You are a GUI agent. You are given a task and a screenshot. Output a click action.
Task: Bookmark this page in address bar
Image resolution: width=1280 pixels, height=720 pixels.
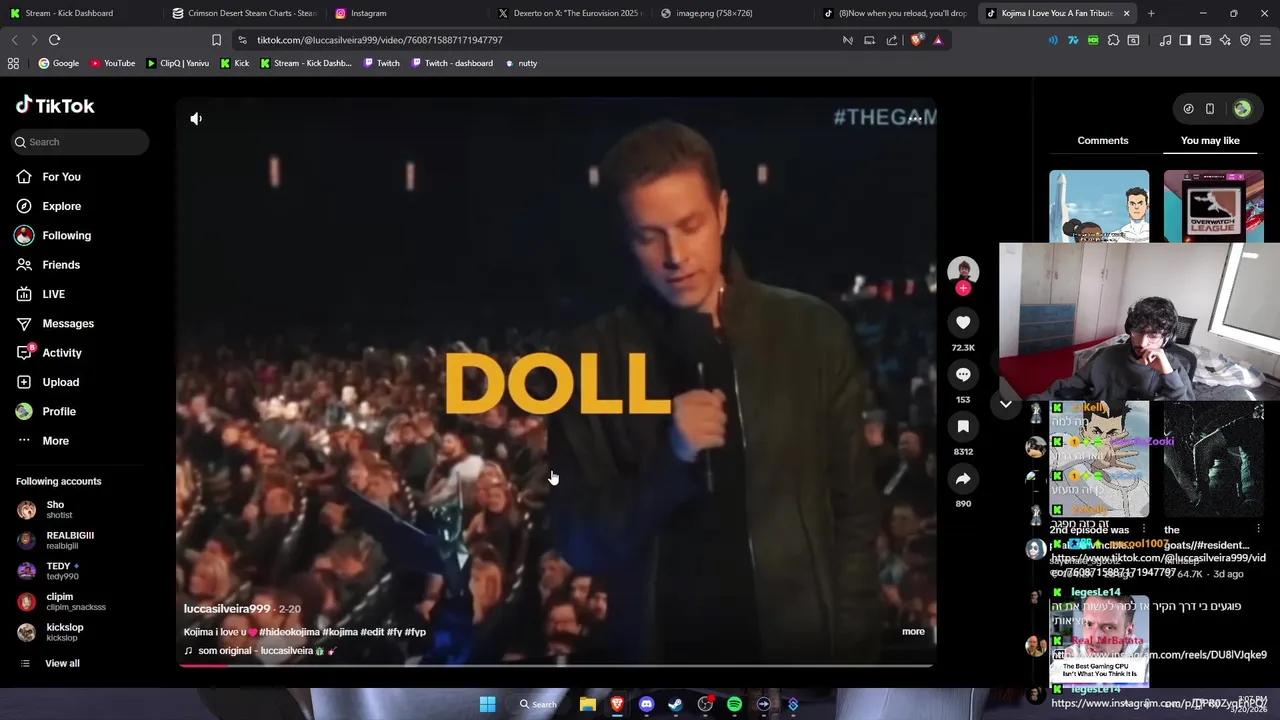pyautogui.click(x=216, y=40)
